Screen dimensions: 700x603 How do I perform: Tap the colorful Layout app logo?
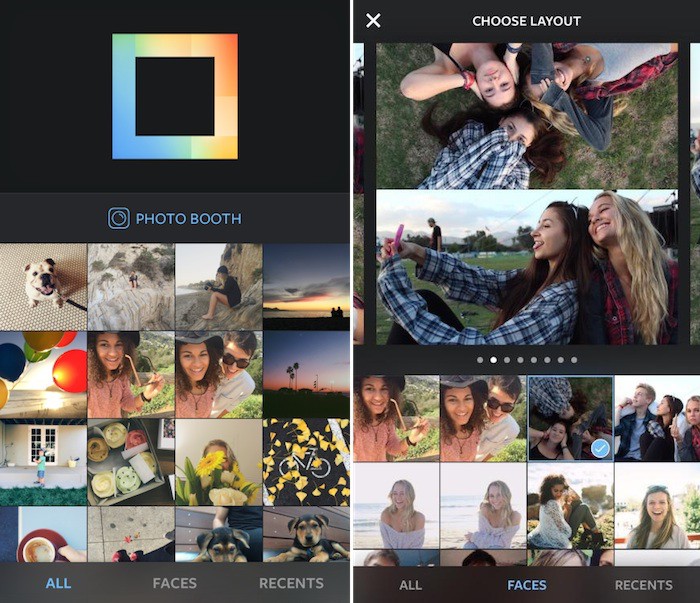pyautogui.click(x=175, y=96)
